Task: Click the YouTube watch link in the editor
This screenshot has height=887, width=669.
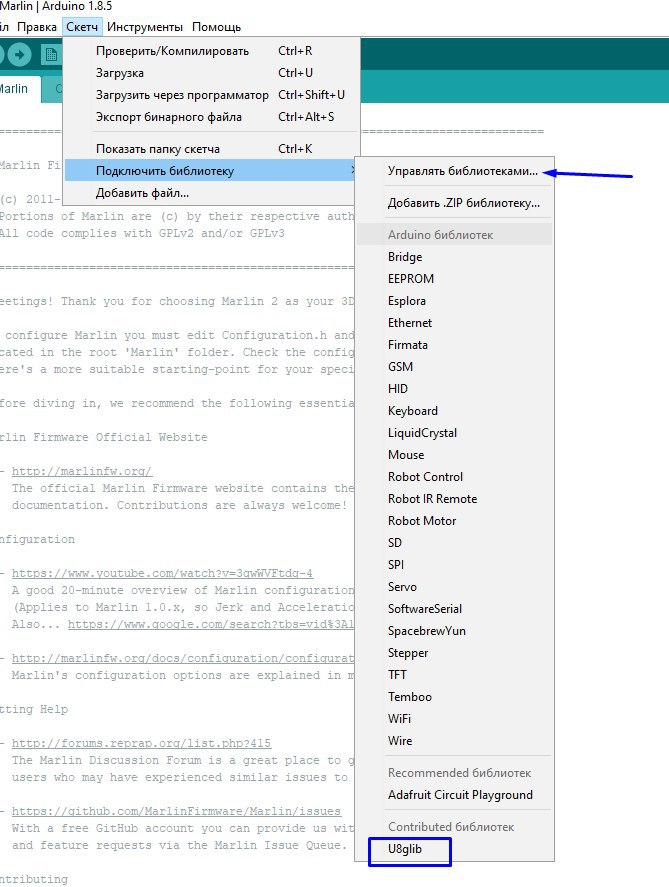Action: (162, 573)
